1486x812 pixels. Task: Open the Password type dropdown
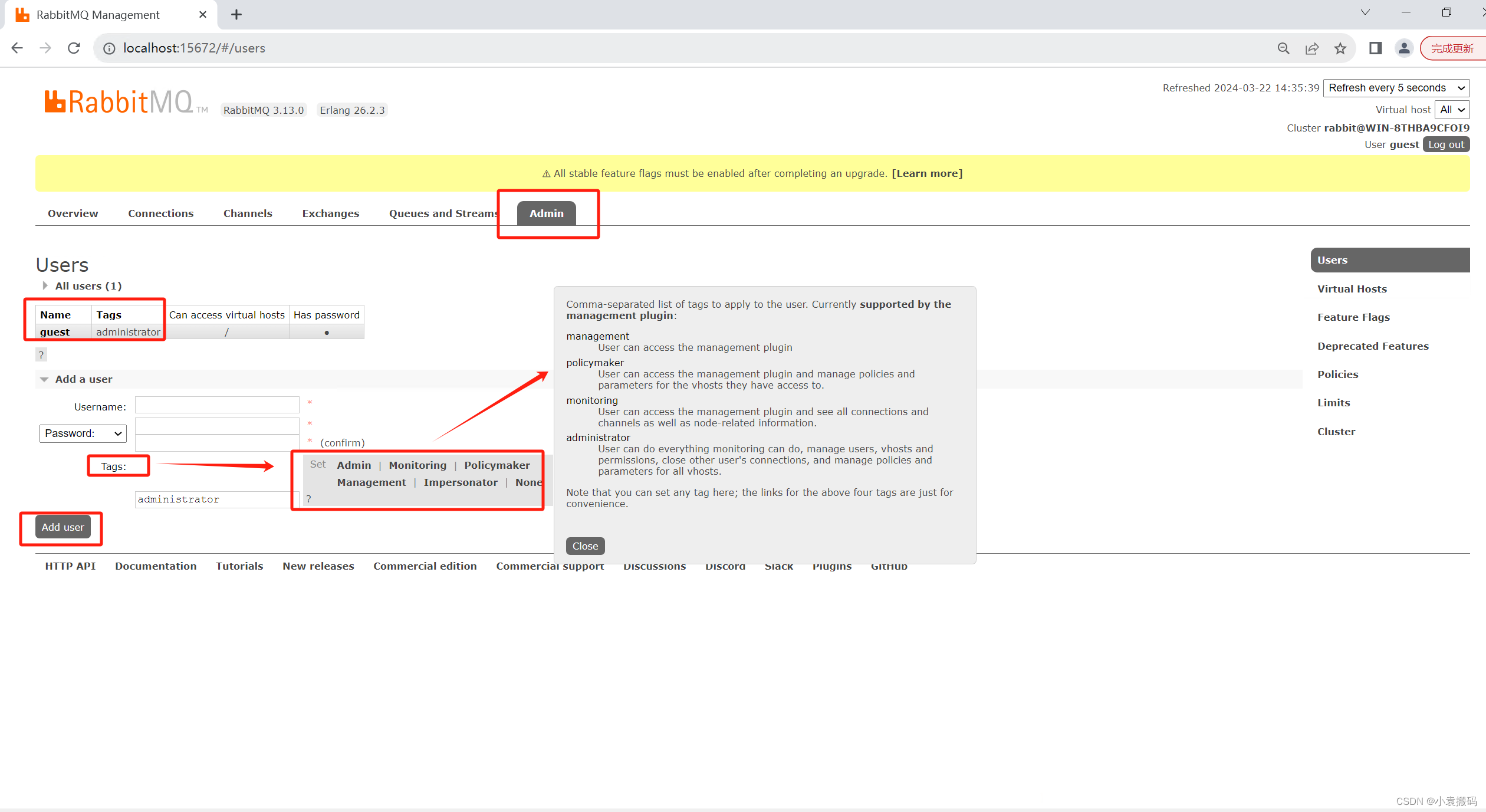pos(83,433)
